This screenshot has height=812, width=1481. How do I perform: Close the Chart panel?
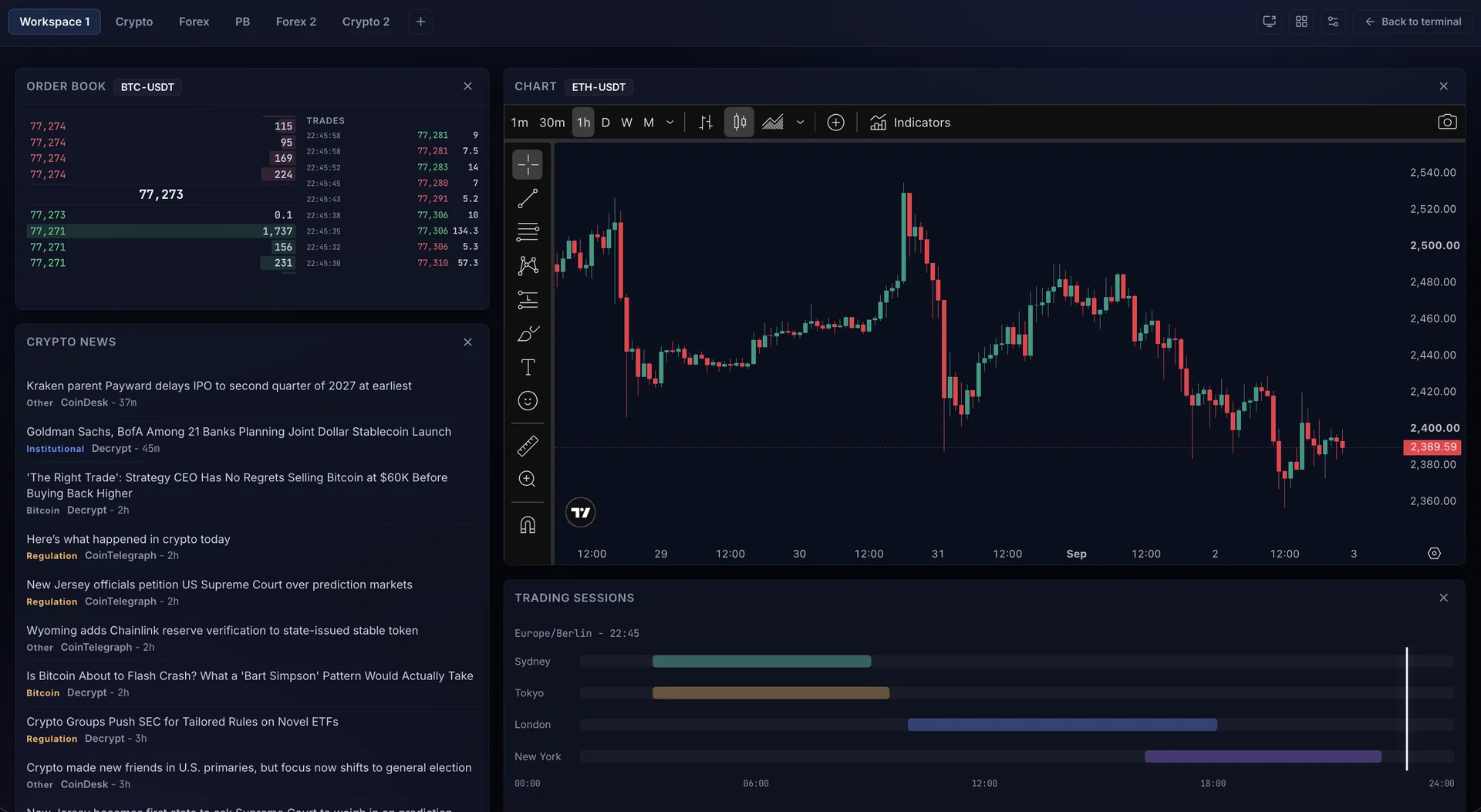click(1443, 86)
